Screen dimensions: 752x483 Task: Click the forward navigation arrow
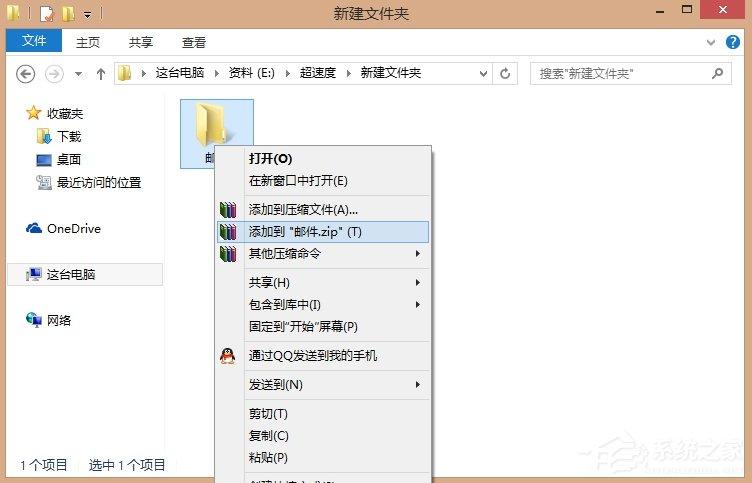pos(54,74)
